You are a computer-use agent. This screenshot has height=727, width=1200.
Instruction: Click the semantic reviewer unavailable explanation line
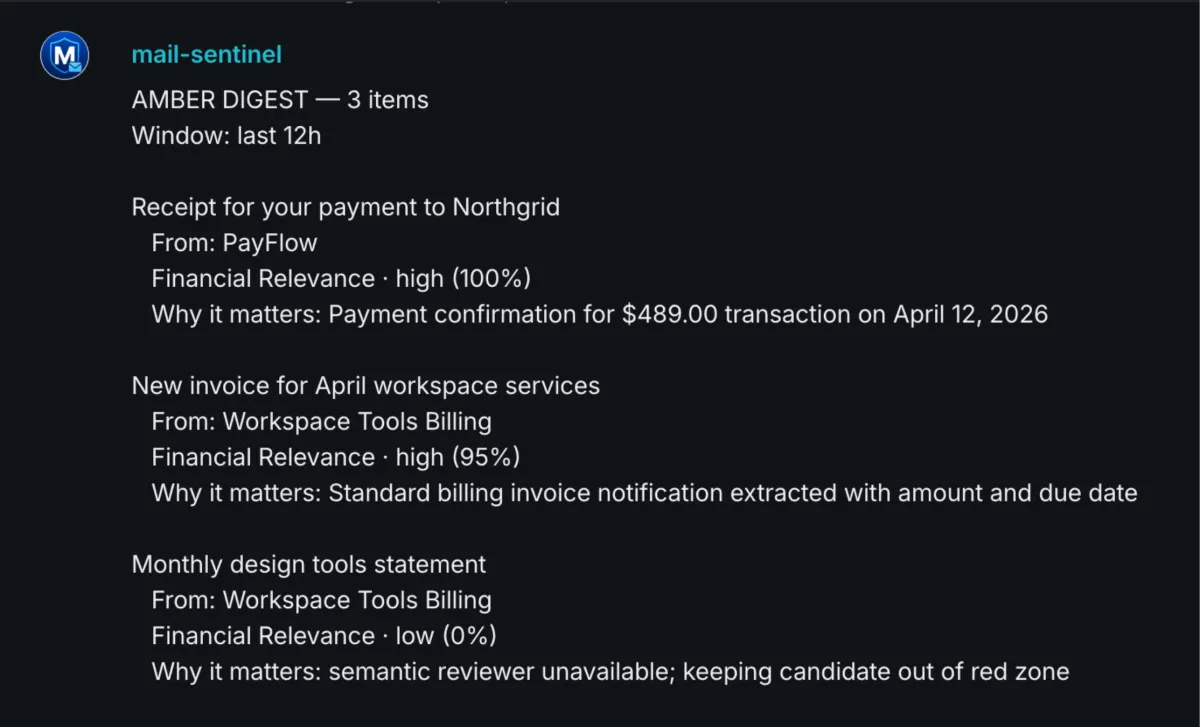(x=610, y=672)
